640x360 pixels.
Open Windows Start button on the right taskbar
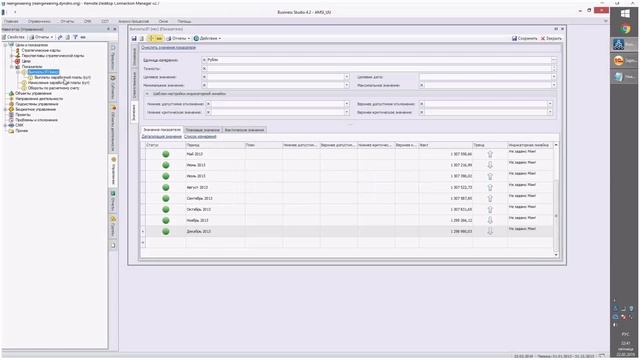(x=624, y=14)
